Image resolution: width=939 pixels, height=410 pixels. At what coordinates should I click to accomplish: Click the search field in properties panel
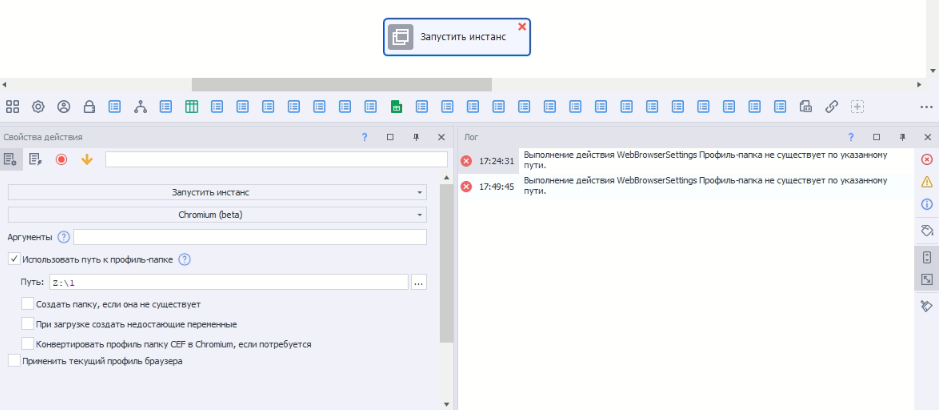(276, 159)
